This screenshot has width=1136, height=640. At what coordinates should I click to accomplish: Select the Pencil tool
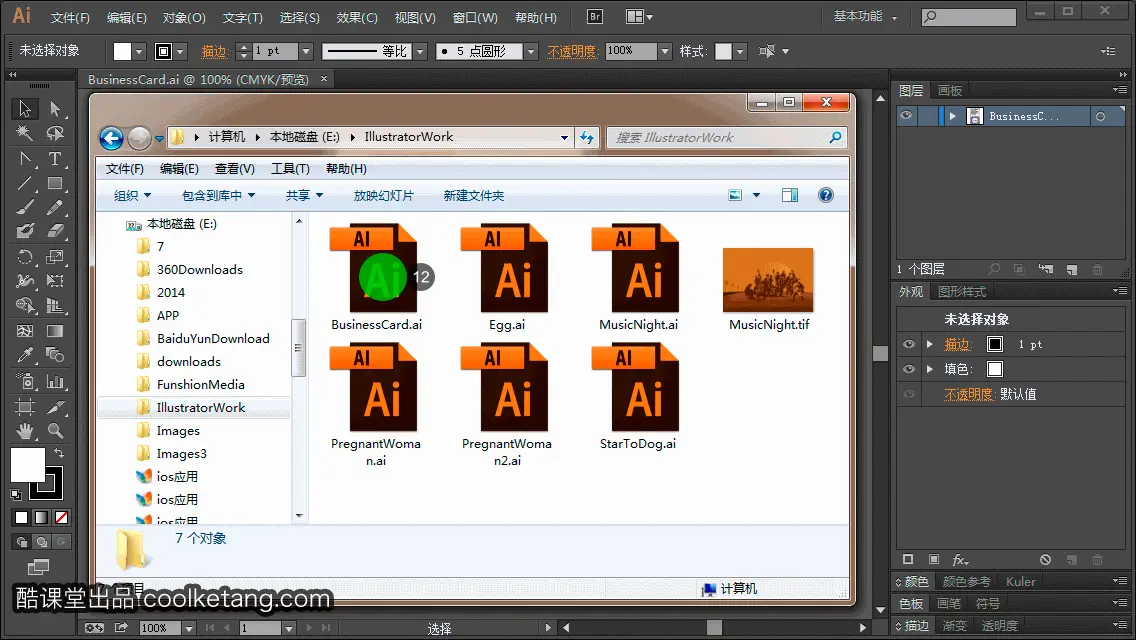[x=55, y=208]
